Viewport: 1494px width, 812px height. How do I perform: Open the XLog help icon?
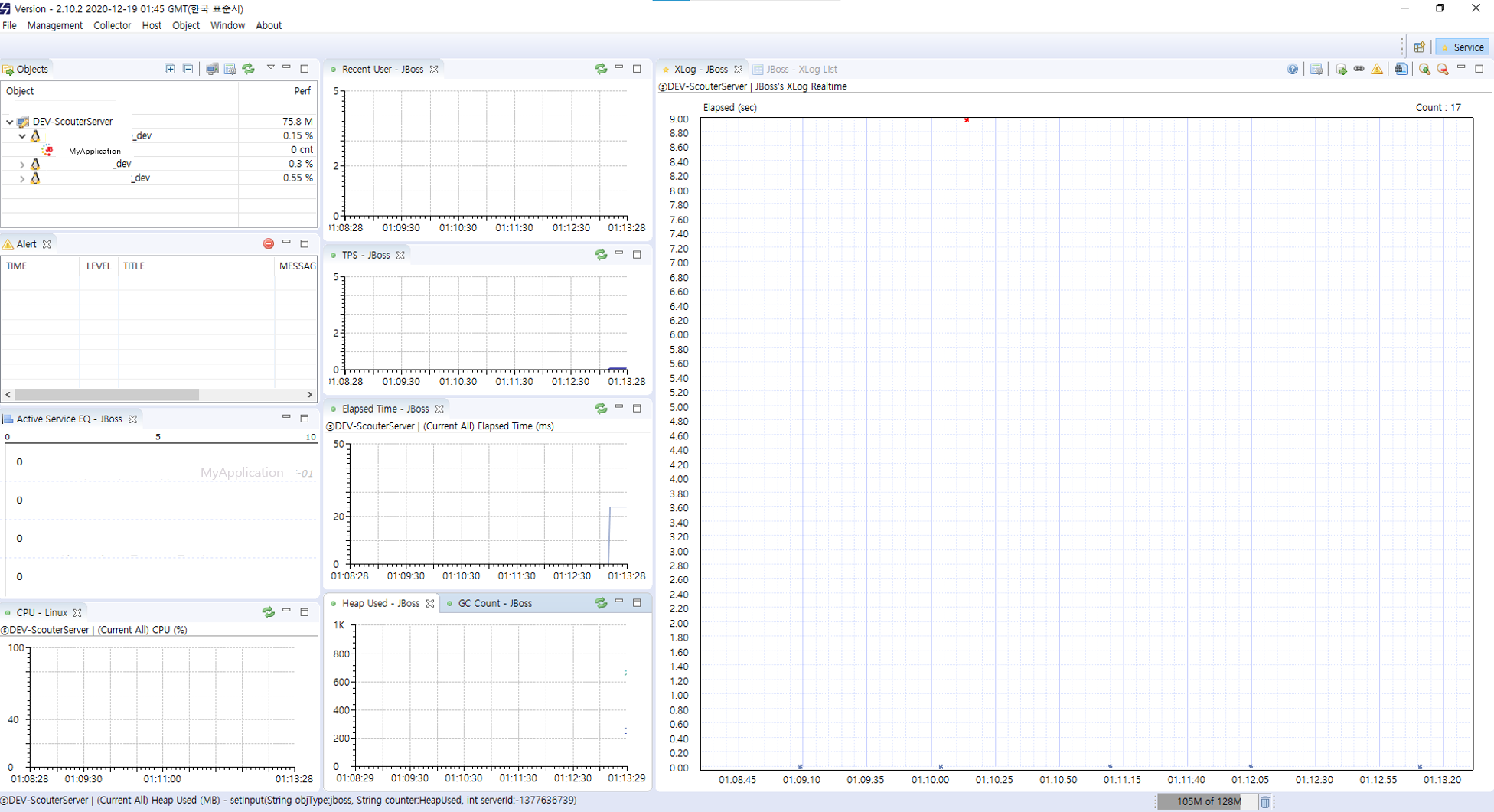coord(1293,69)
